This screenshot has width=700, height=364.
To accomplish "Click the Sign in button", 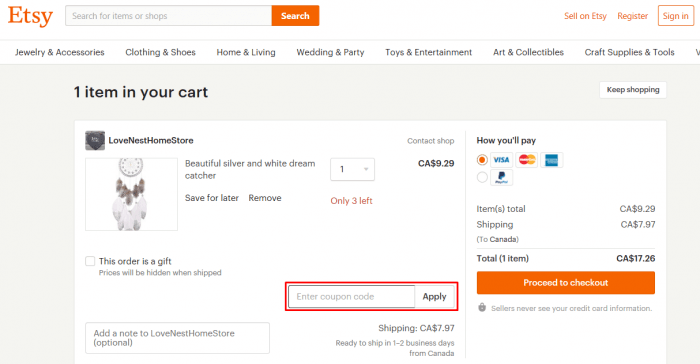I will [x=675, y=16].
